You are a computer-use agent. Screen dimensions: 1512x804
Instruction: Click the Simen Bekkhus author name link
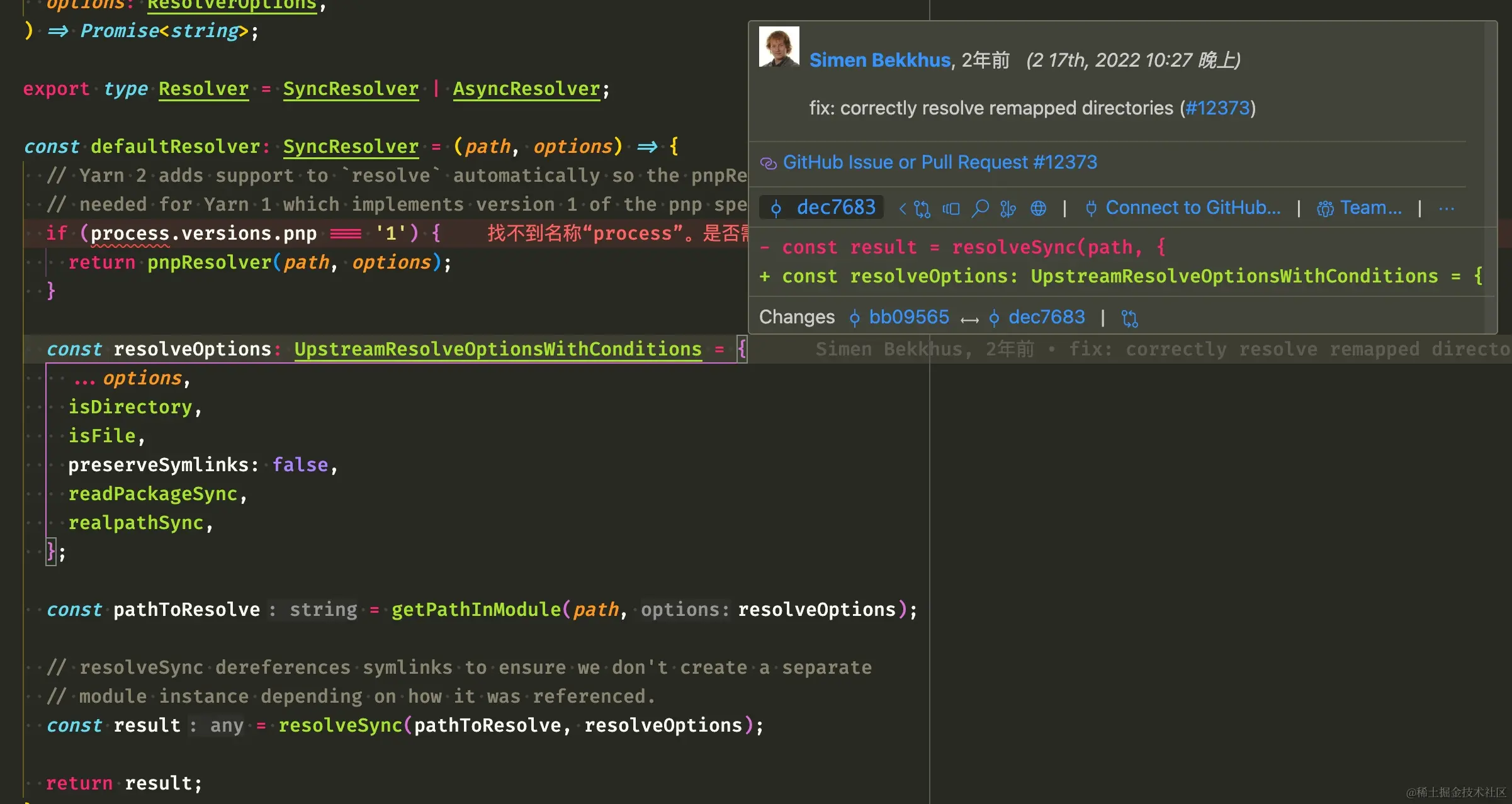point(879,60)
